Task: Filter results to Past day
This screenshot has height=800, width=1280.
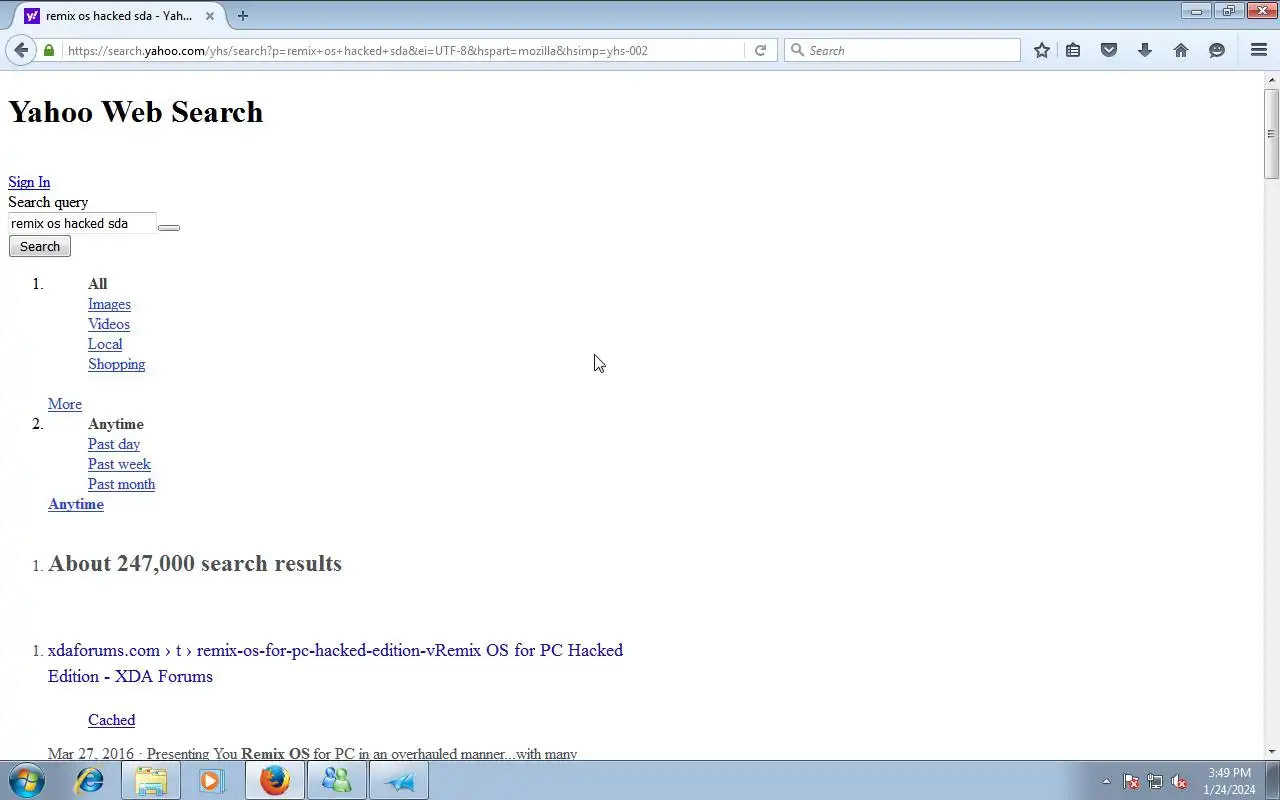Action: [x=114, y=444]
